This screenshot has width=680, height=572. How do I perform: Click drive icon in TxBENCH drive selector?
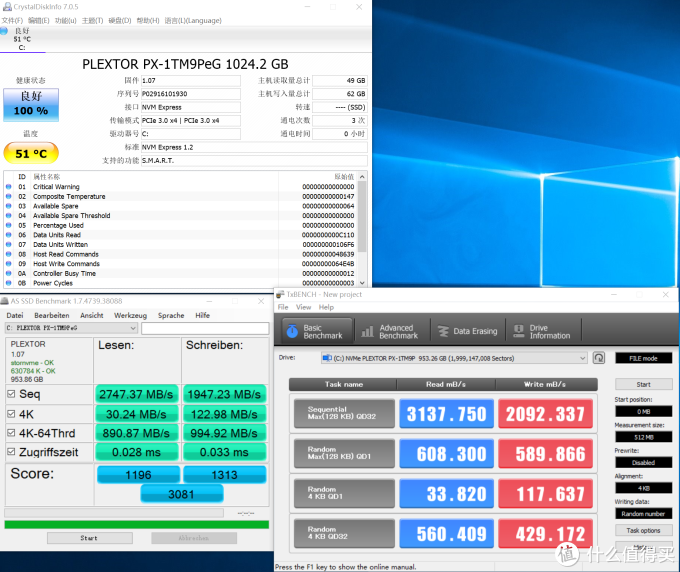click(327, 358)
